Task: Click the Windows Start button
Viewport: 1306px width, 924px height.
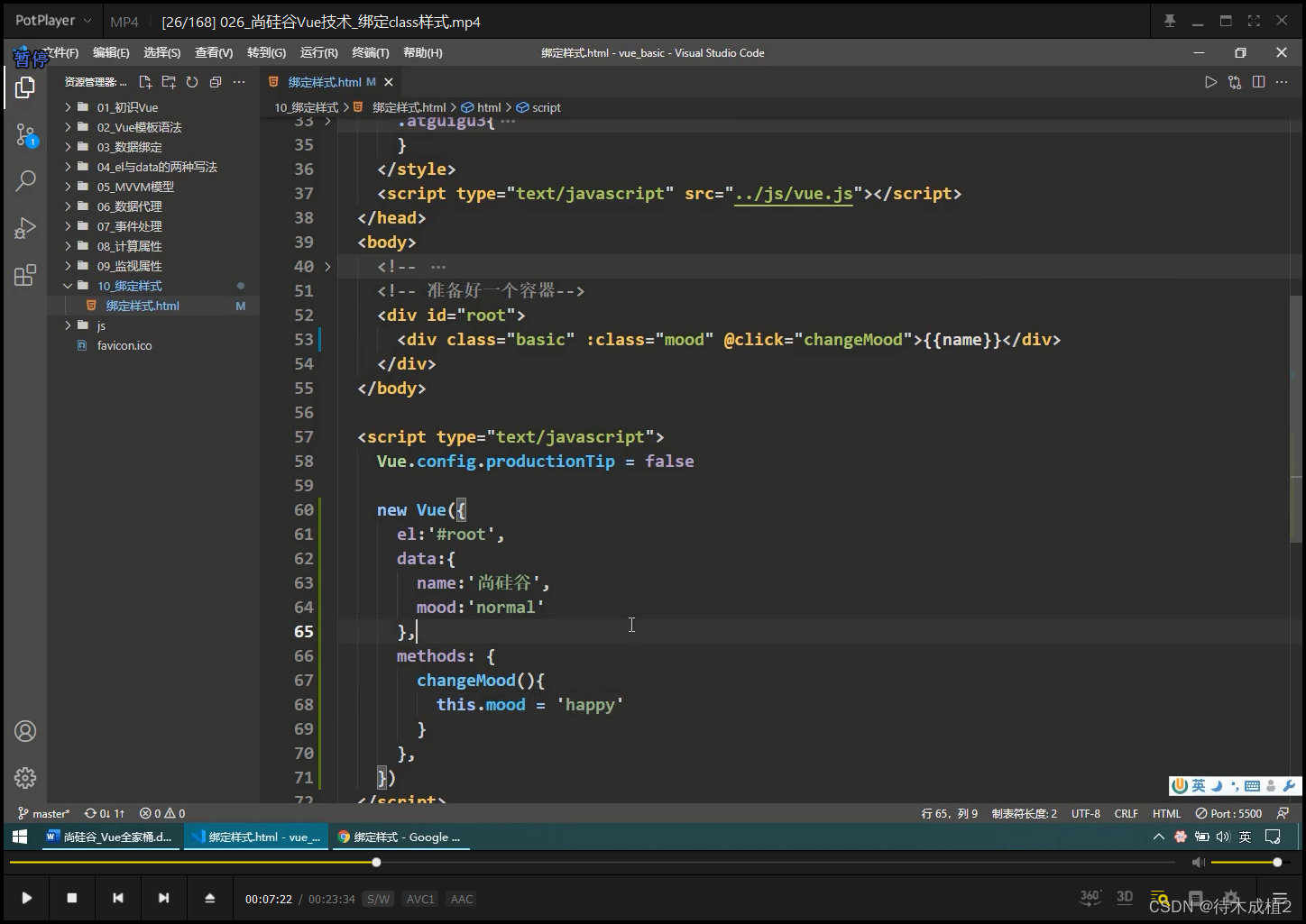Action: [19, 837]
